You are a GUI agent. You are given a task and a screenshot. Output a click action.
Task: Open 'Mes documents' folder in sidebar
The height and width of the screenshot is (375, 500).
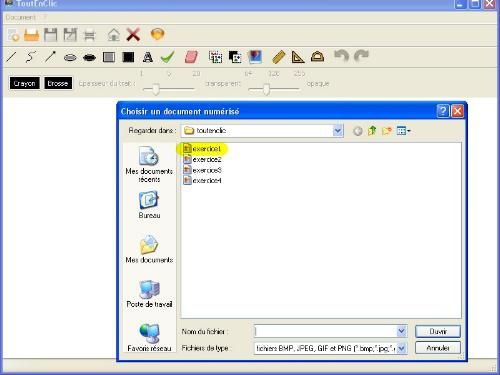coord(149,249)
